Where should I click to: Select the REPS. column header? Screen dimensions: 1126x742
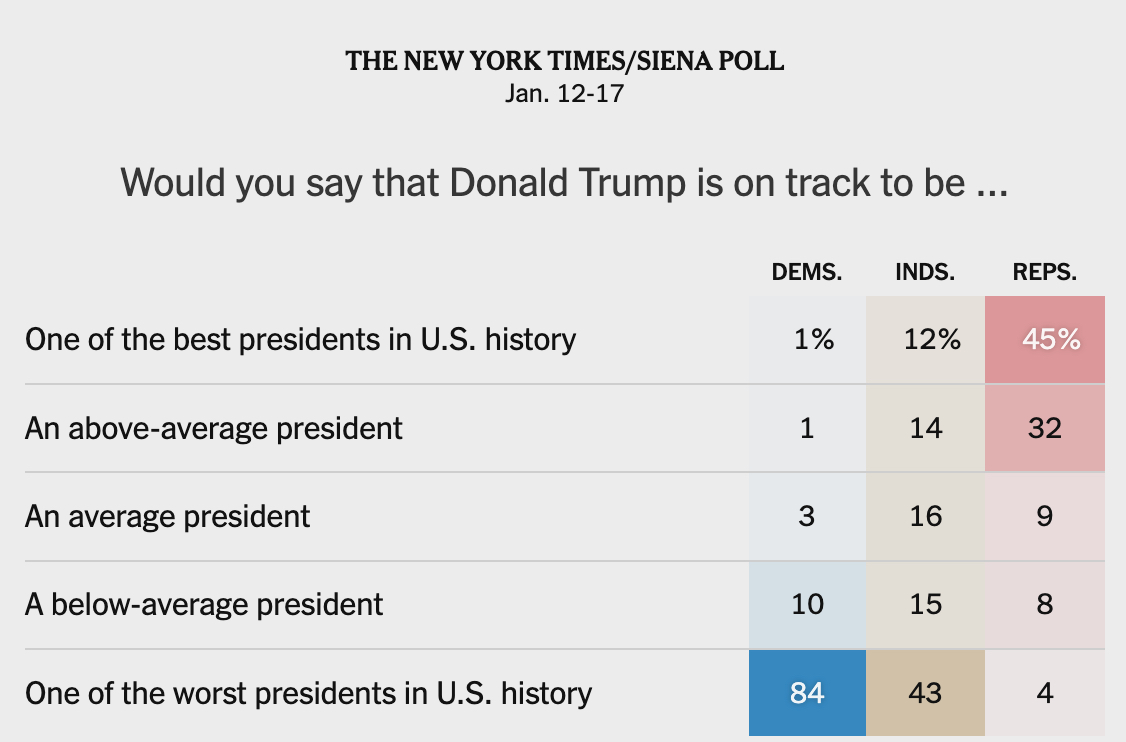click(x=1044, y=273)
